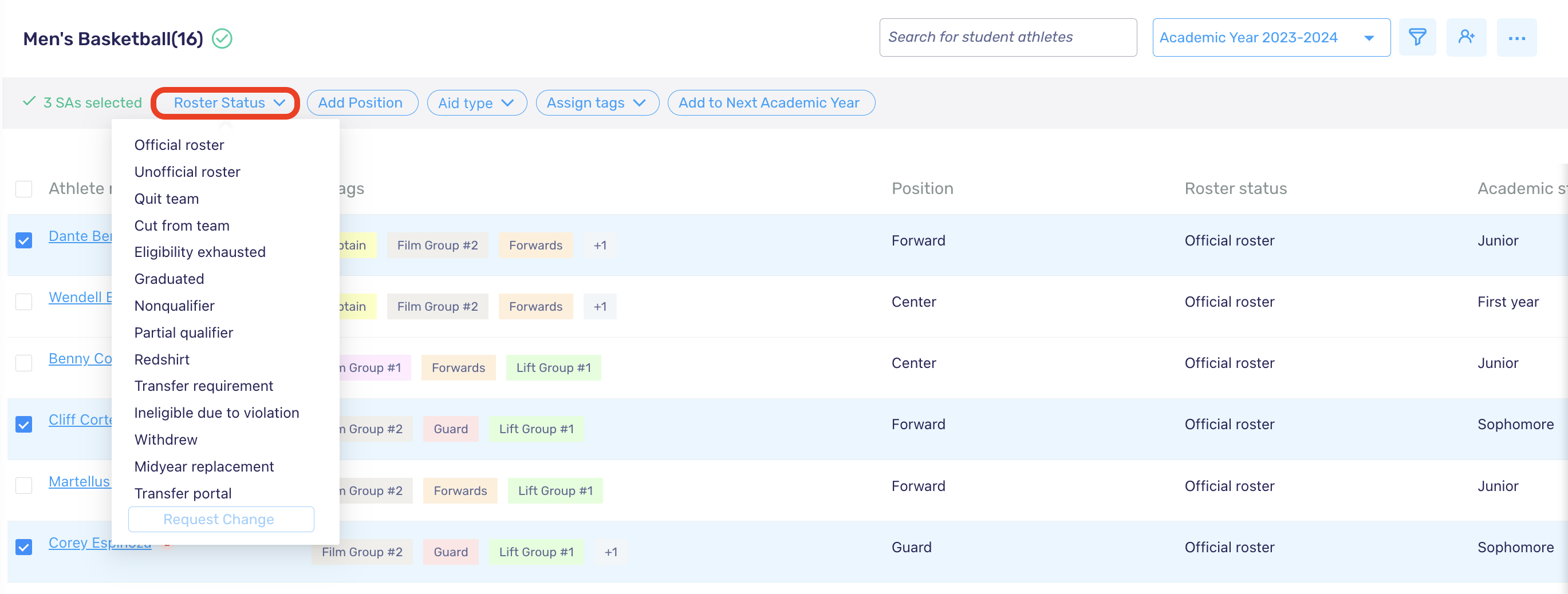Focus the Search for student athletes field
The width and height of the screenshot is (1568, 594).
point(1007,38)
